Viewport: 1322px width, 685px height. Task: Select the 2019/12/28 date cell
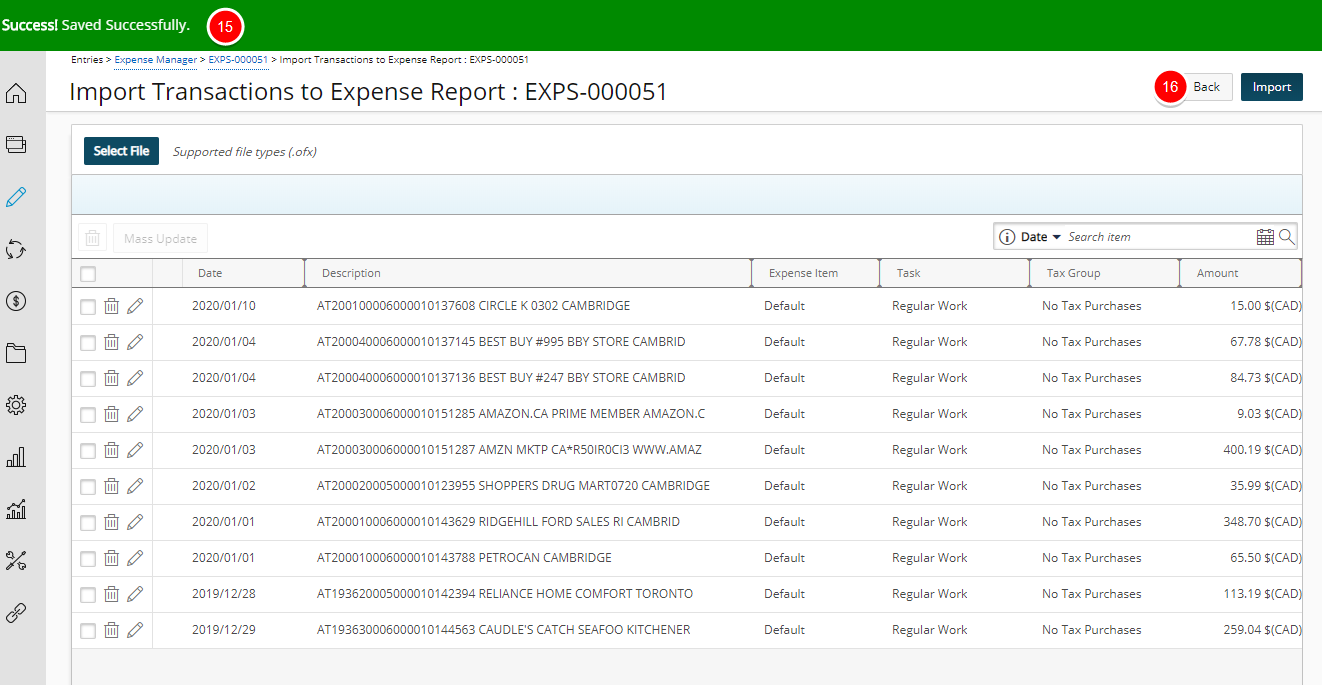click(x=224, y=594)
